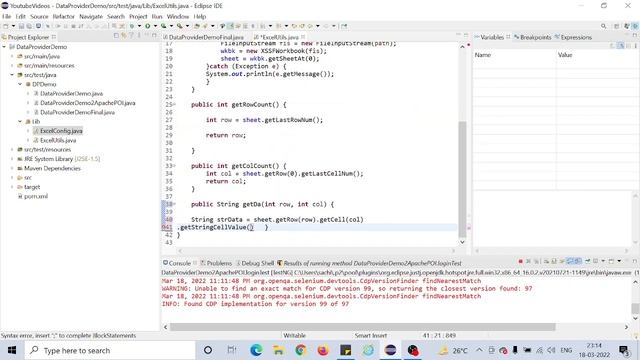Collapse getColCount method fold at line 33
The width and height of the screenshot is (640, 360).
pos(175,166)
